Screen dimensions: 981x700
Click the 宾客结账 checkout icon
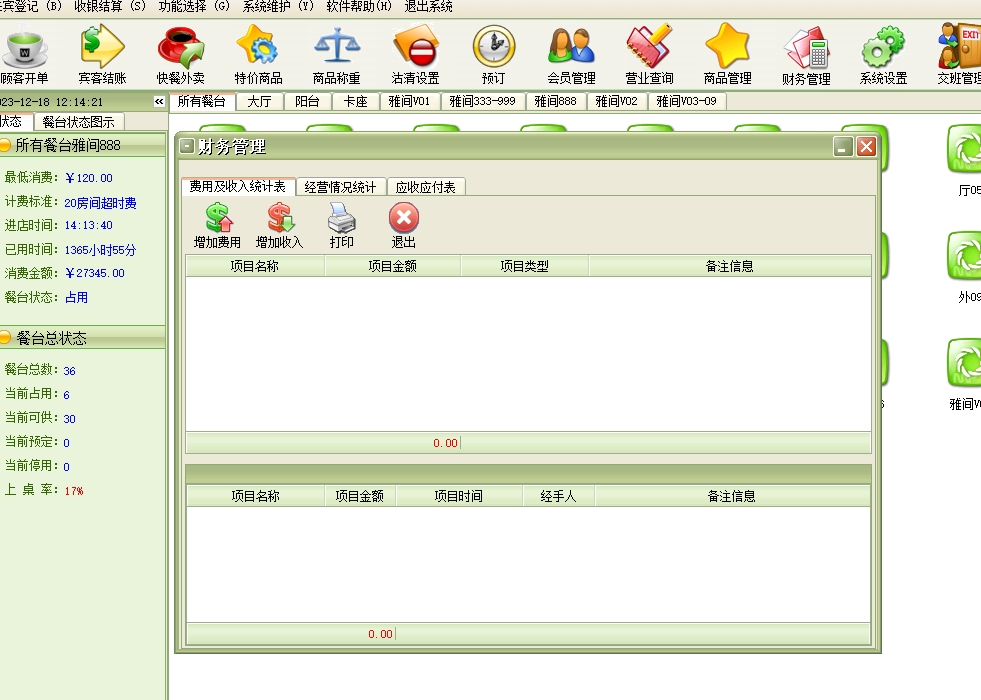[102, 55]
